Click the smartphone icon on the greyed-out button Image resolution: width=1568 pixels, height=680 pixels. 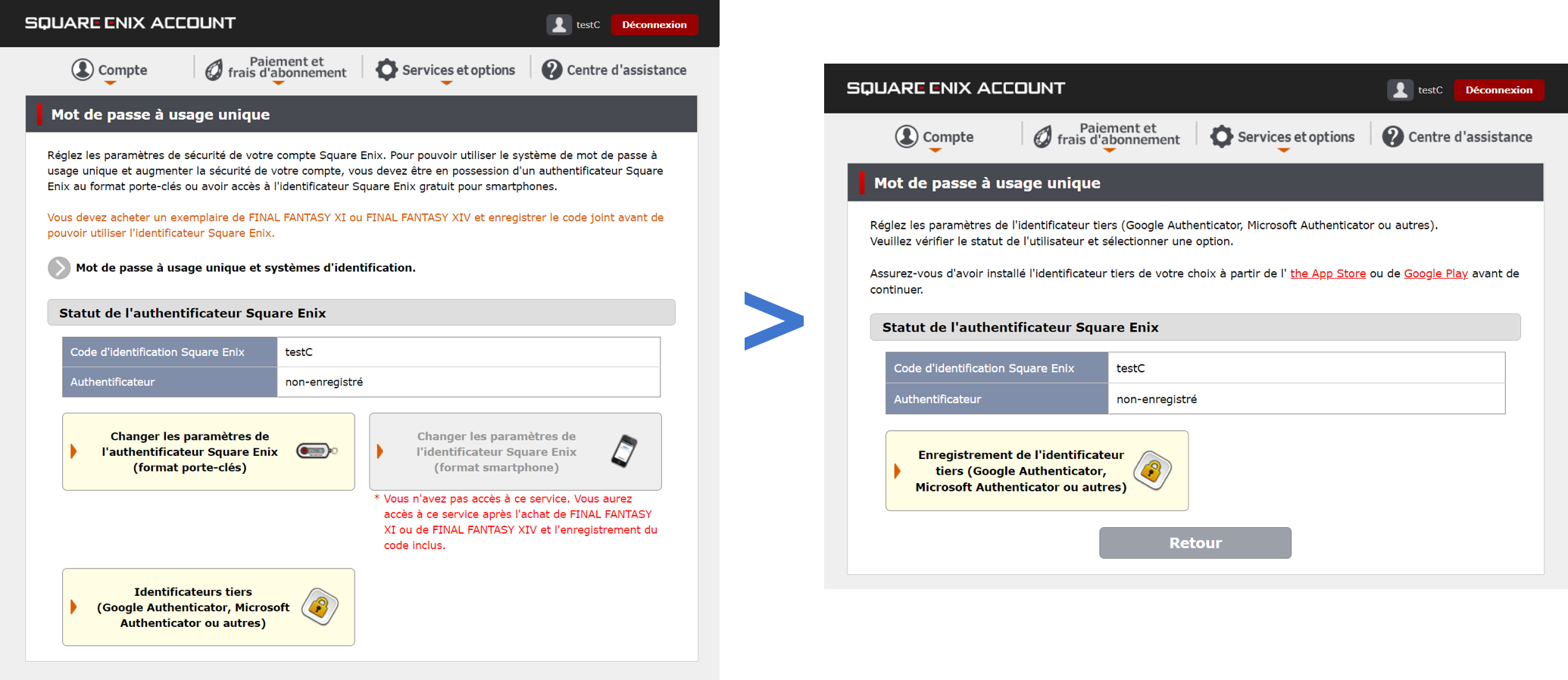click(x=624, y=451)
